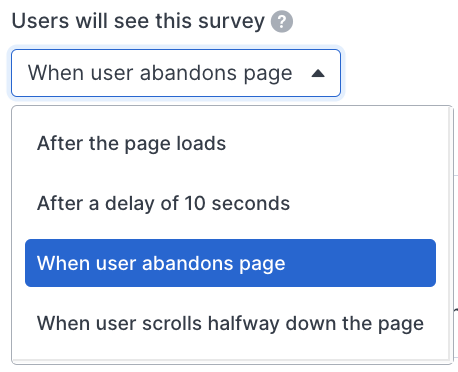
Task: Select "When user scrolls halfway down the page"
Action: click(230, 323)
